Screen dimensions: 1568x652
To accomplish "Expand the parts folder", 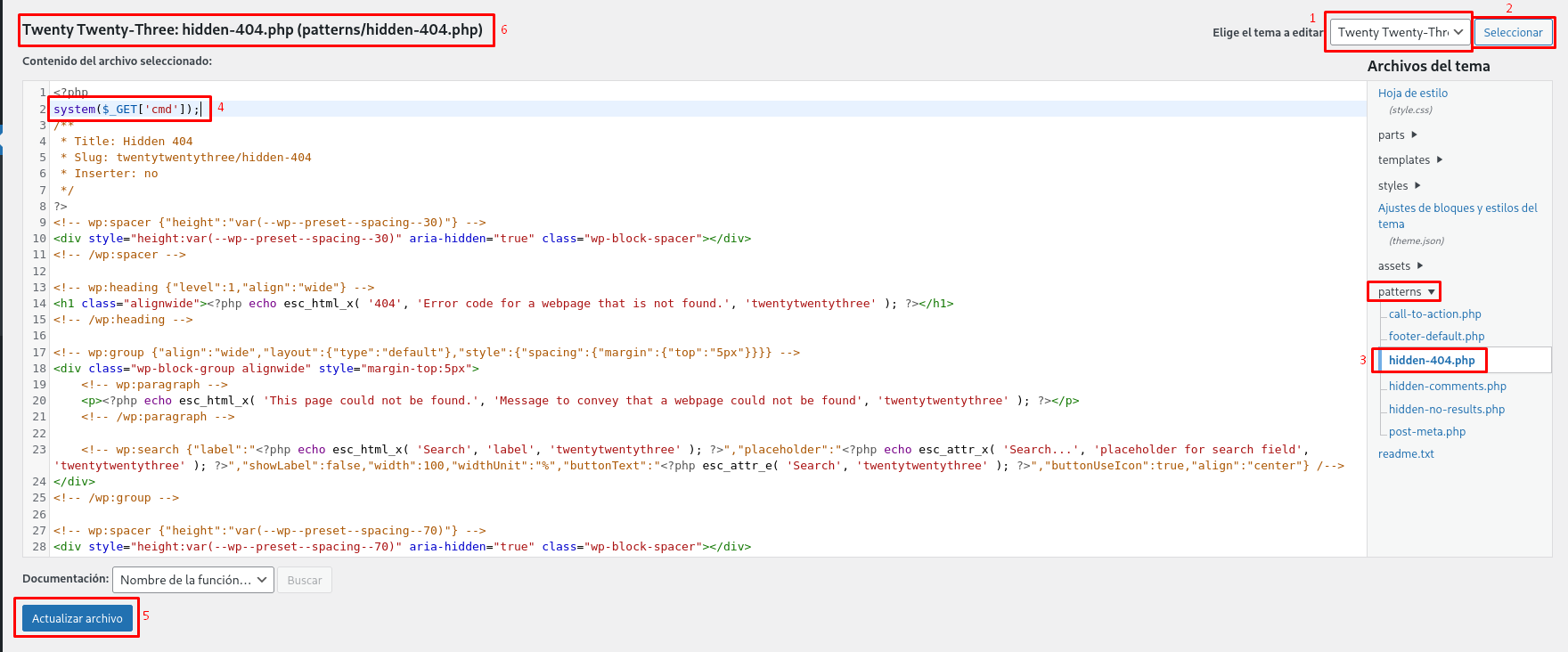I will pyautogui.click(x=1397, y=135).
